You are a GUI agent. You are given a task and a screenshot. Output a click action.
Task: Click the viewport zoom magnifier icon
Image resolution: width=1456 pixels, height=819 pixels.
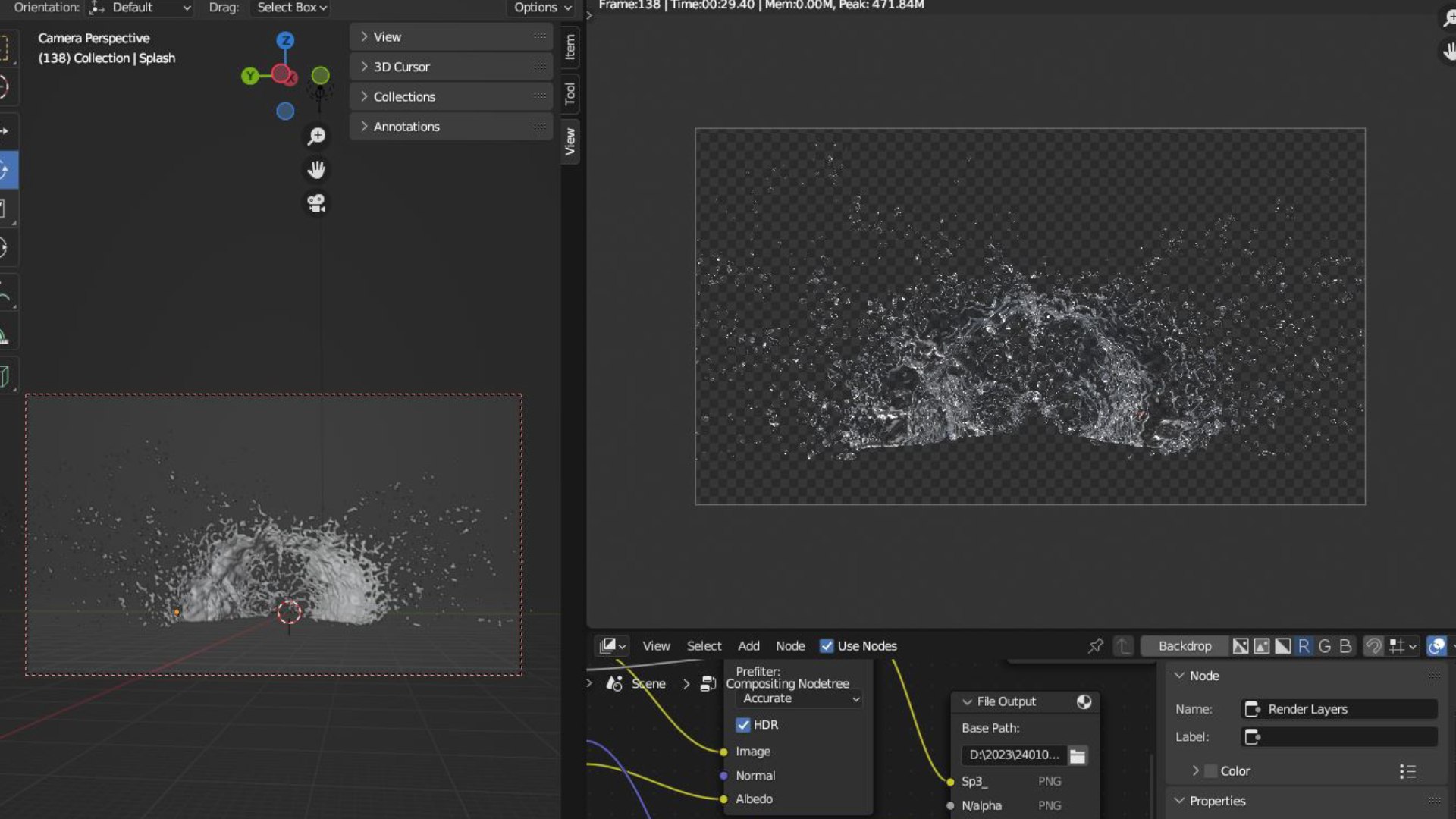point(316,136)
